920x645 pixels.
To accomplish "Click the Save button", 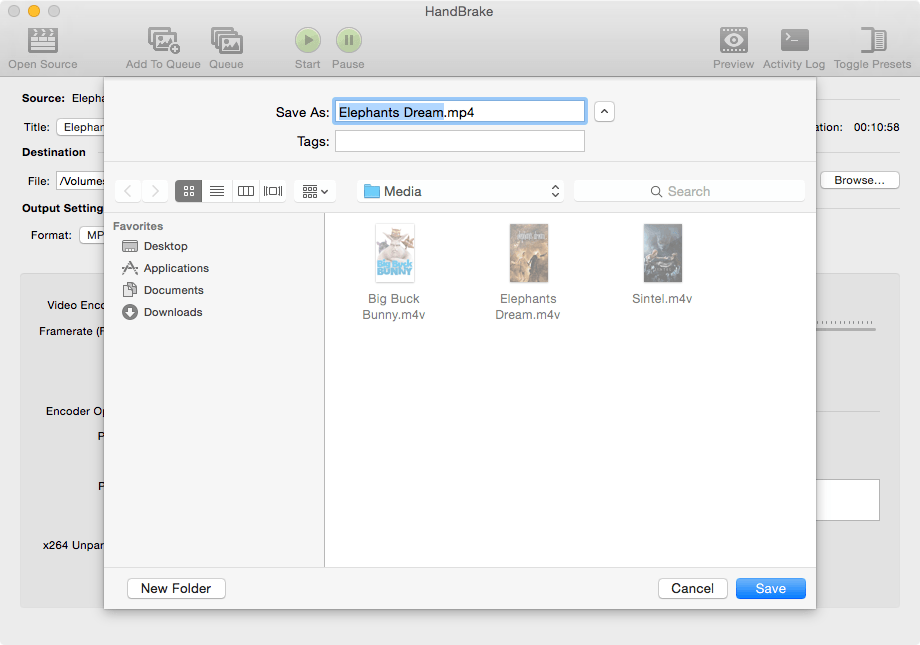I will tap(770, 589).
